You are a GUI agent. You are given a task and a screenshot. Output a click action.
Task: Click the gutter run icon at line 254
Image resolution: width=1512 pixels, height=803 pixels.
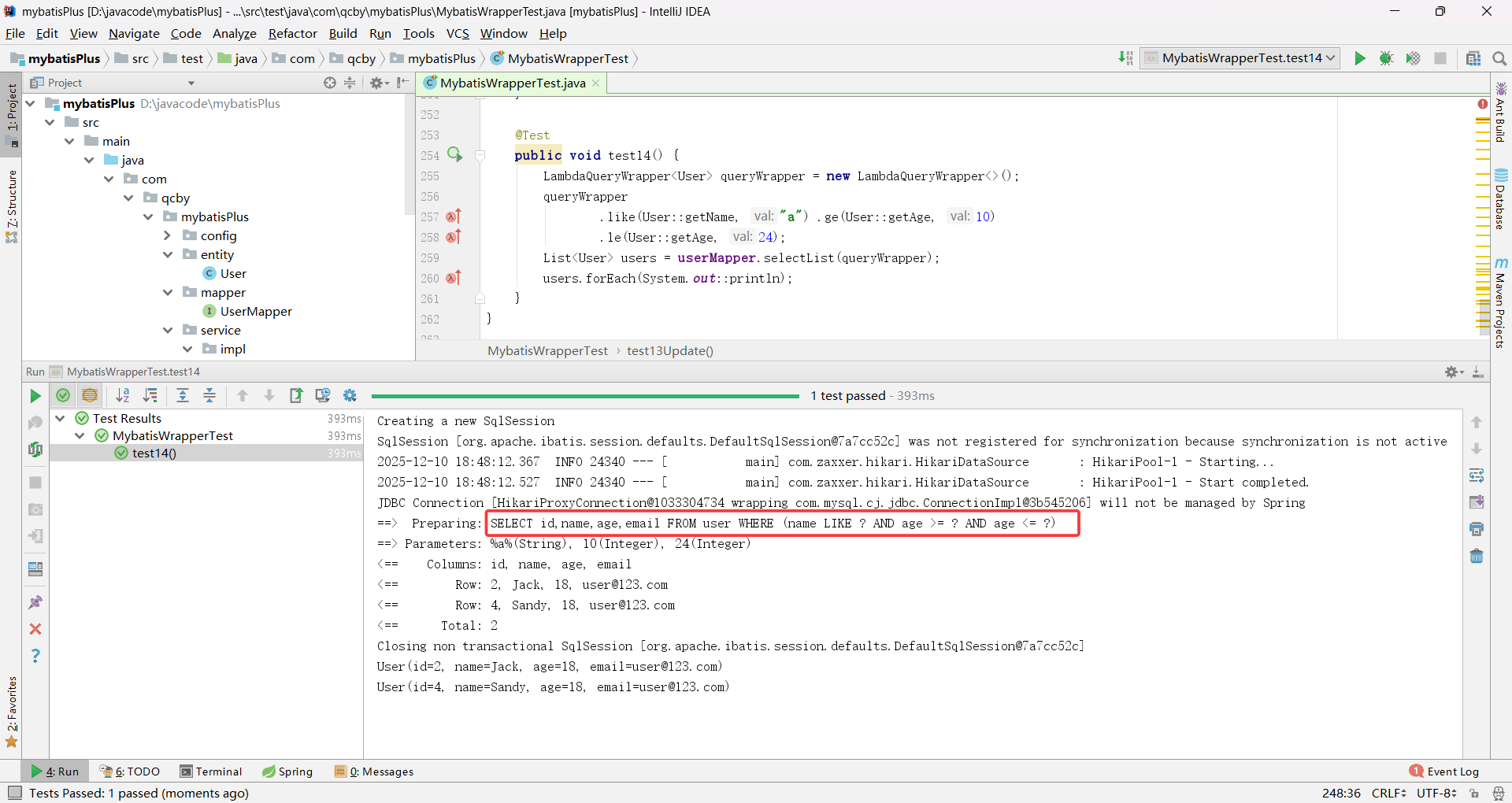tap(455, 154)
